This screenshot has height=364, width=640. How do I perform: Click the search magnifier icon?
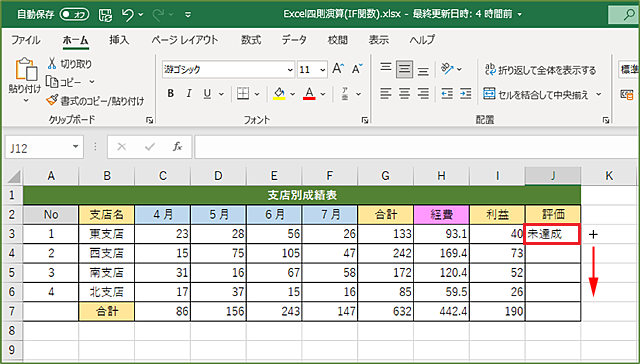[629, 15]
